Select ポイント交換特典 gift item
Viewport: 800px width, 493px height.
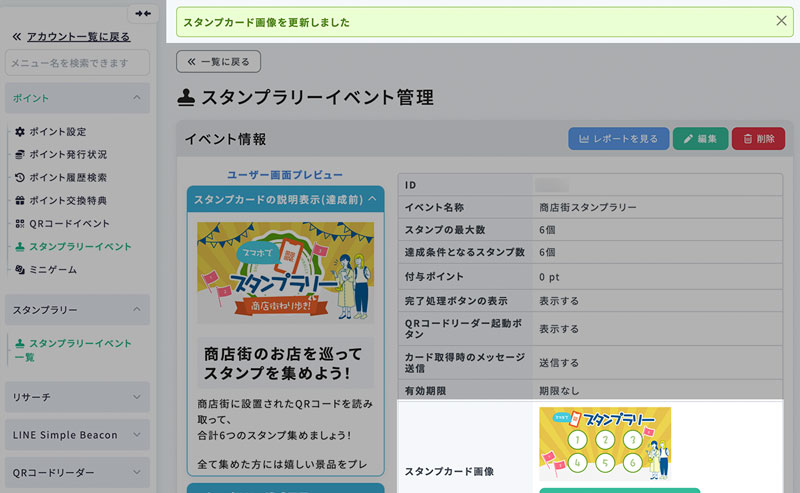(x=67, y=201)
